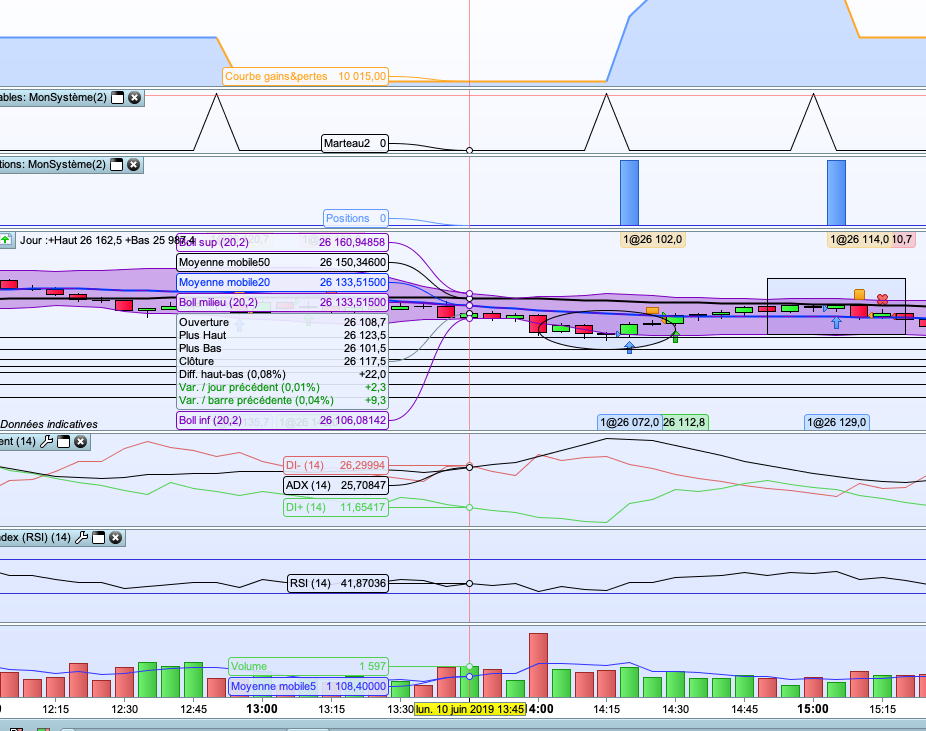Click orange square marker inside rectangle zone
Viewport: 926px width, 731px height.
(859, 294)
